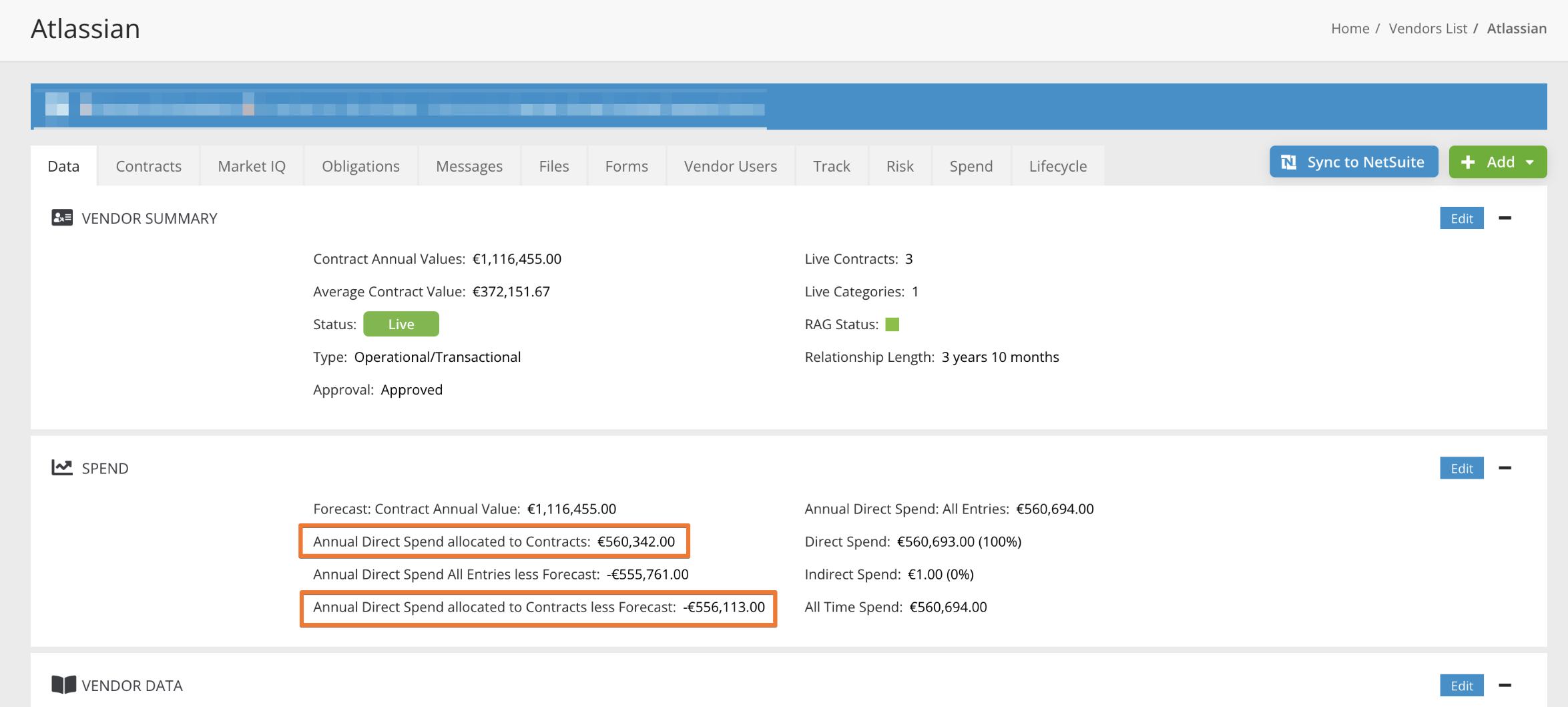Edit the Vendor Summary section

click(1462, 218)
